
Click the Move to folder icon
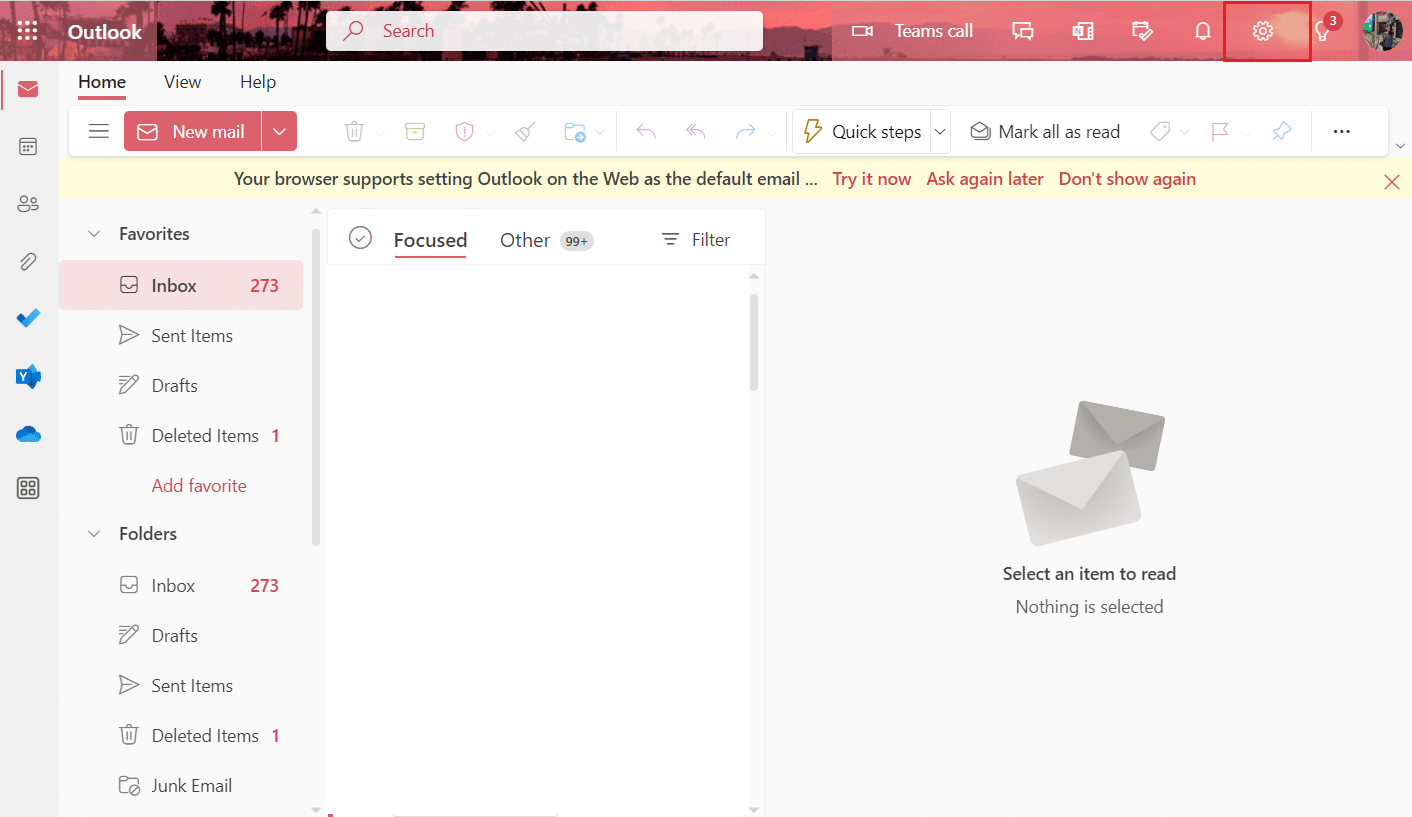575,131
